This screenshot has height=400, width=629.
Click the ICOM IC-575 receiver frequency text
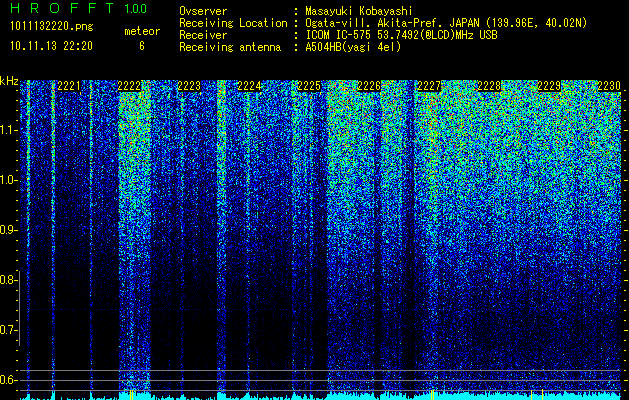[x=401, y=35]
